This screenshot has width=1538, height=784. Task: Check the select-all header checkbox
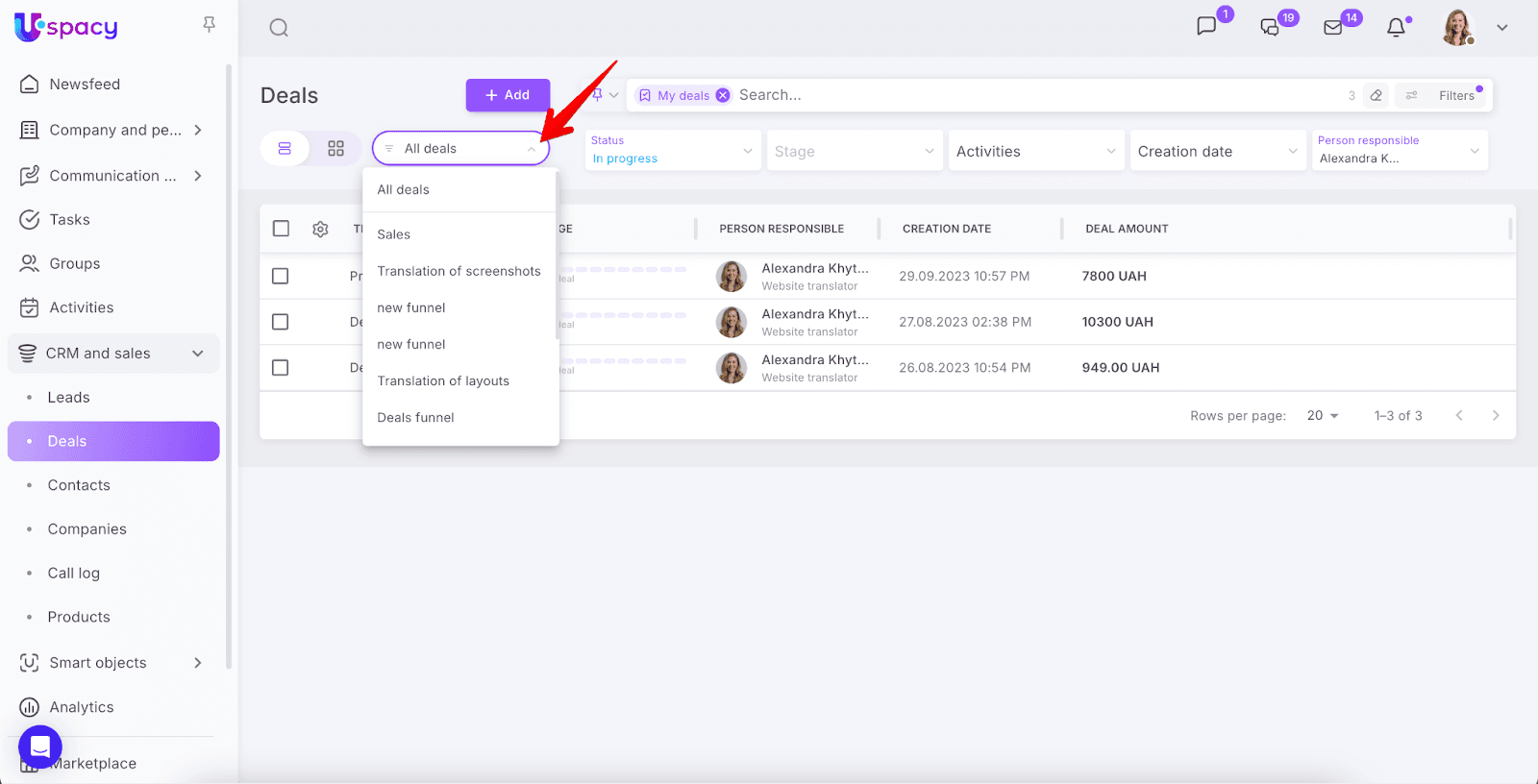281,229
